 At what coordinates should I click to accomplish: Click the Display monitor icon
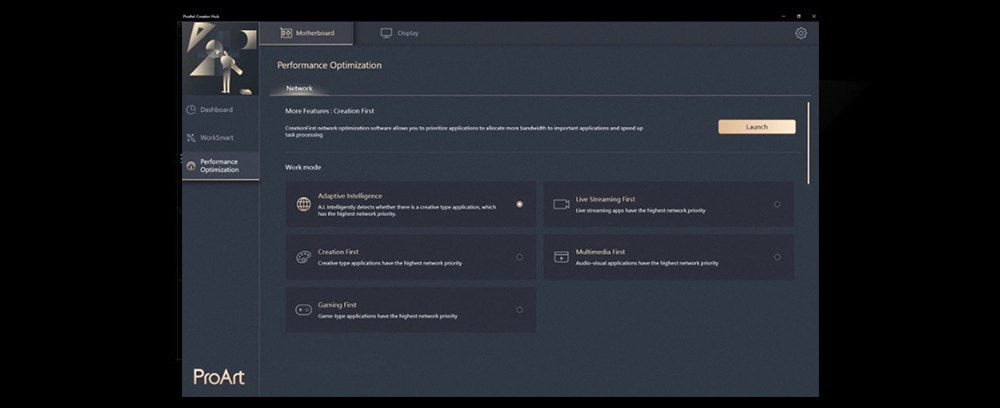[x=386, y=33]
